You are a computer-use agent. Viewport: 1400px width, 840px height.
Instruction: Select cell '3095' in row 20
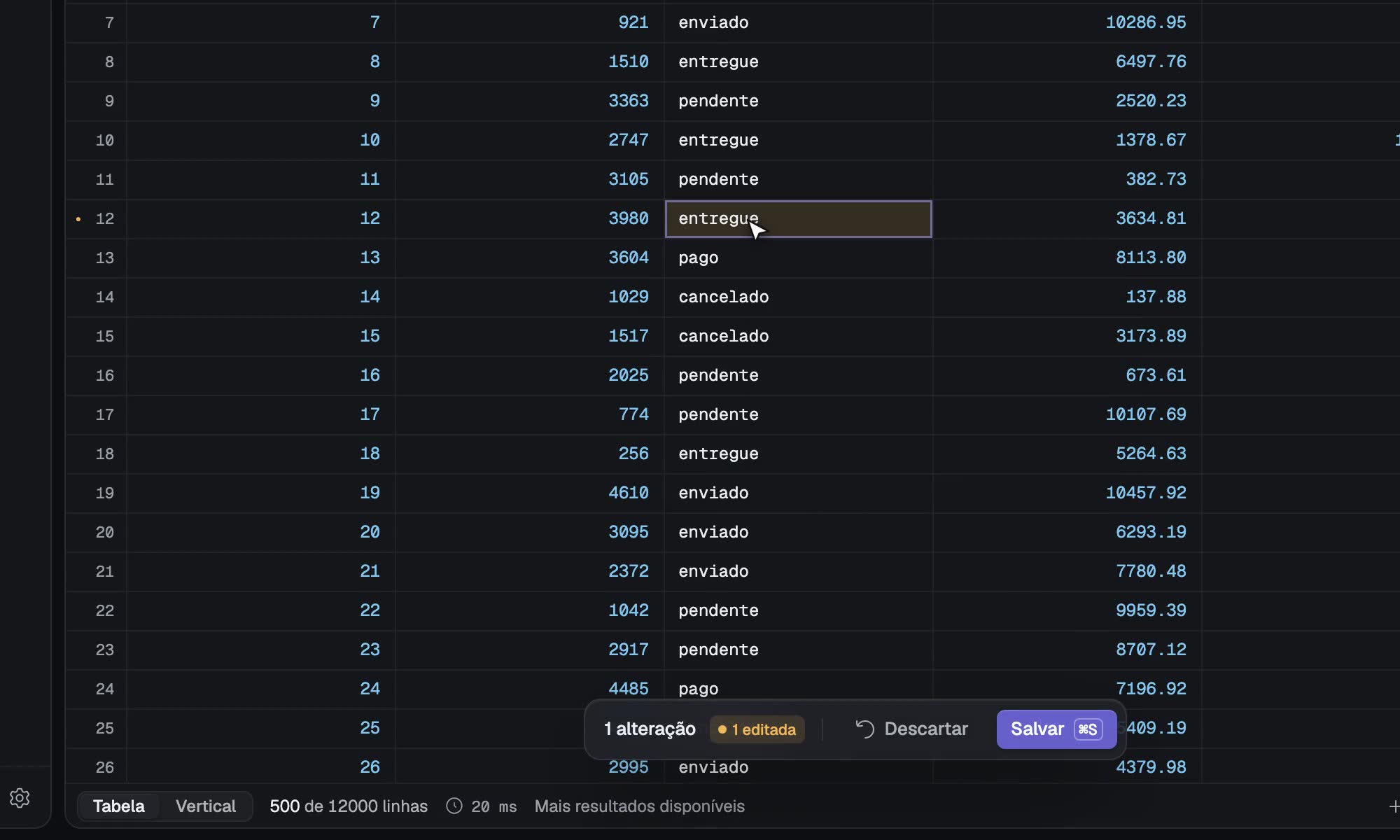coord(530,532)
